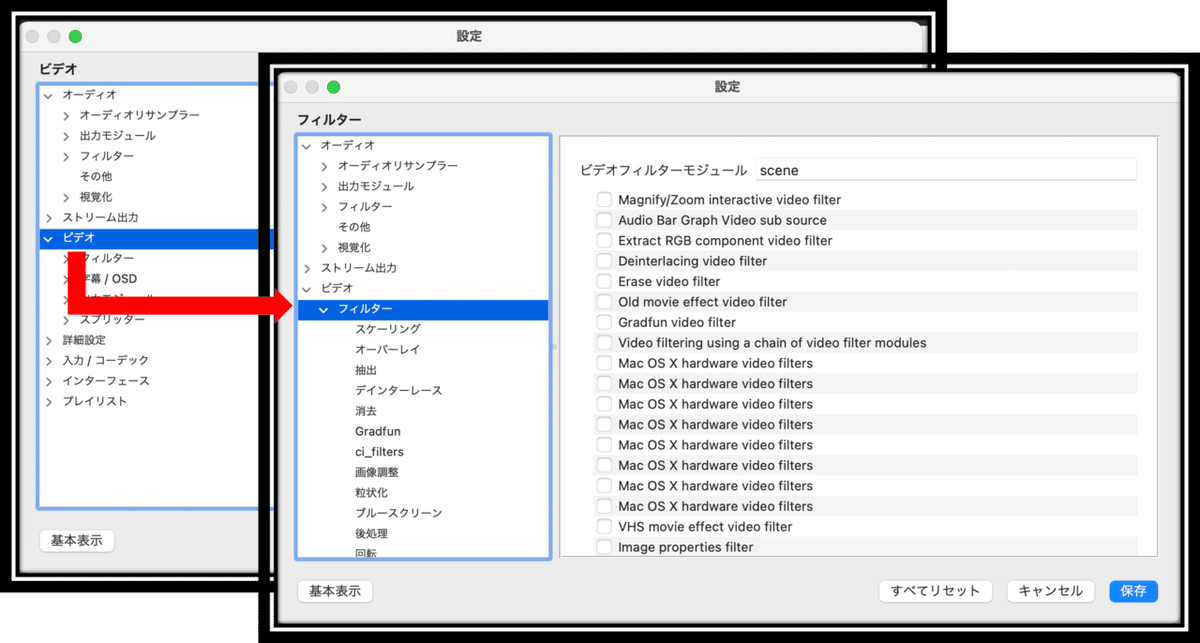The image size is (1200, 643).
Task: Select 消去 tree item
Action: click(366, 411)
